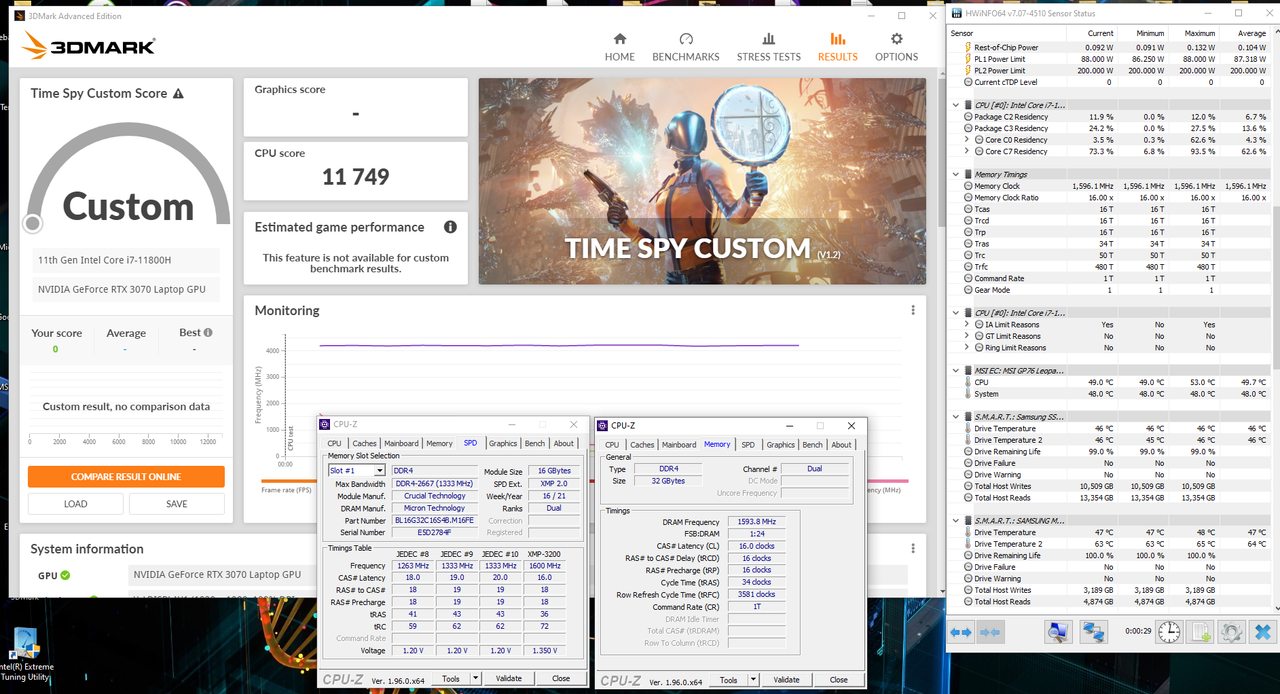Expand Core C0 Residency row
The width and height of the screenshot is (1280, 694).
point(967,140)
